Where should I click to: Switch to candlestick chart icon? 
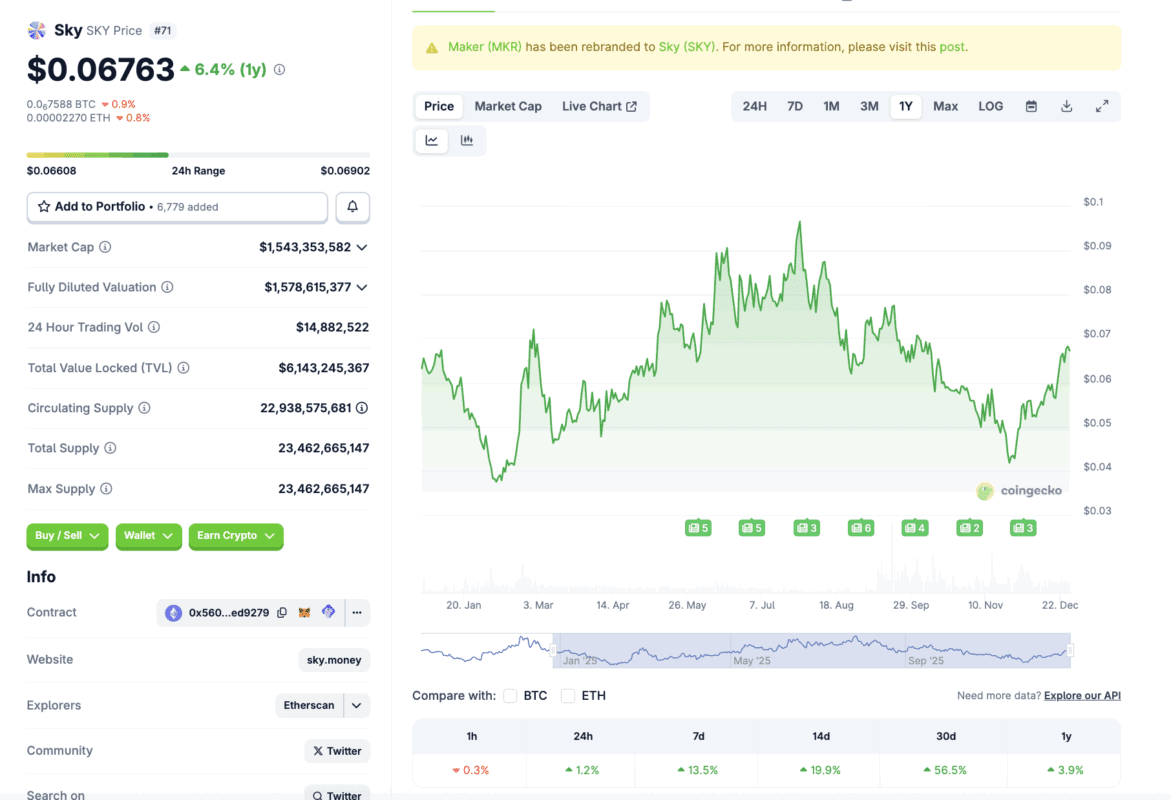(x=467, y=141)
